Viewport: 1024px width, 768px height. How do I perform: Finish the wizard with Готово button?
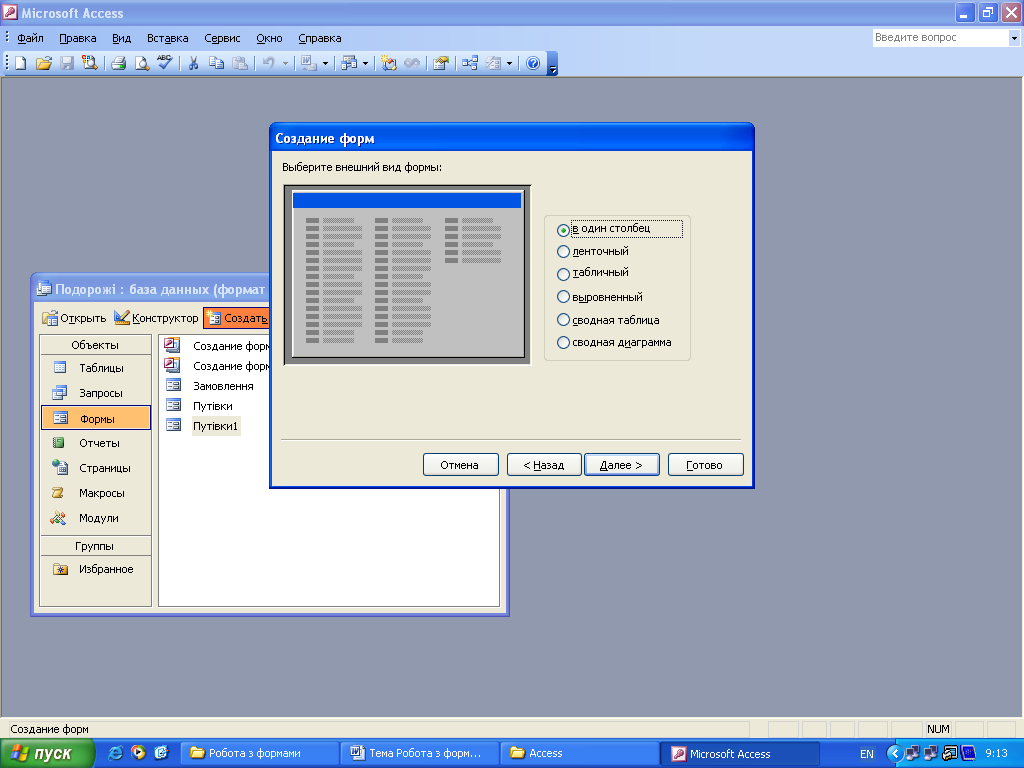point(705,465)
